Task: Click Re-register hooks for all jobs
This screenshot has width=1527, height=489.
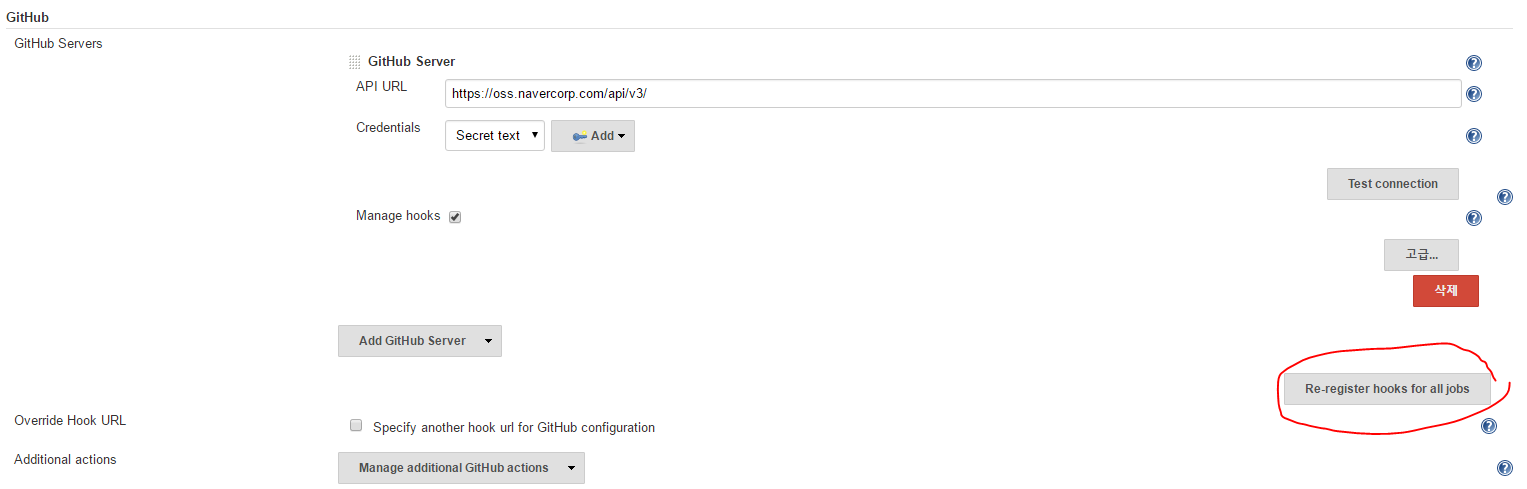Action: click(1386, 389)
